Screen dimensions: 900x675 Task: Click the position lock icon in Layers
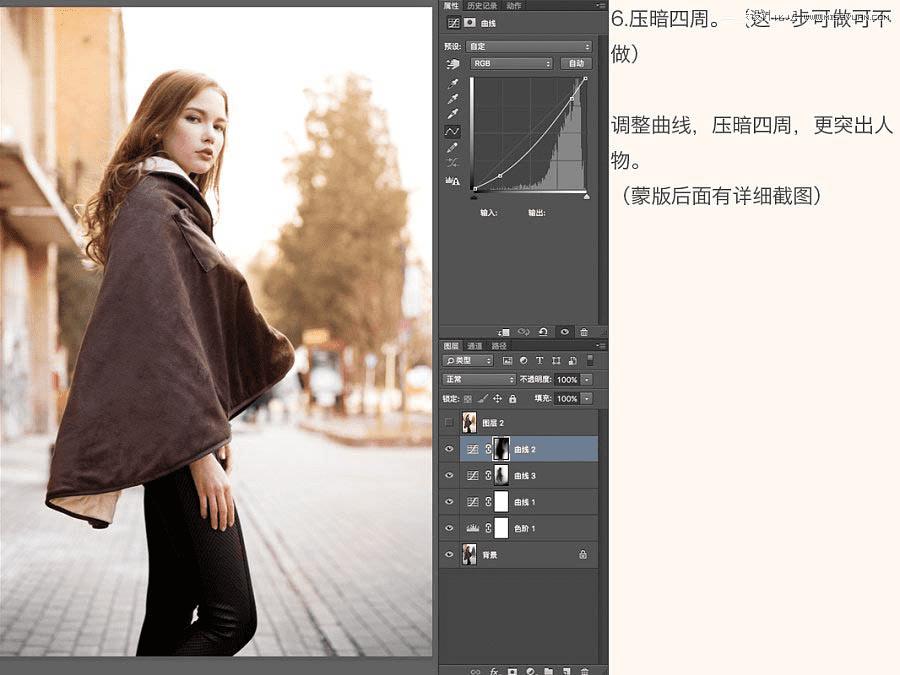[497, 398]
